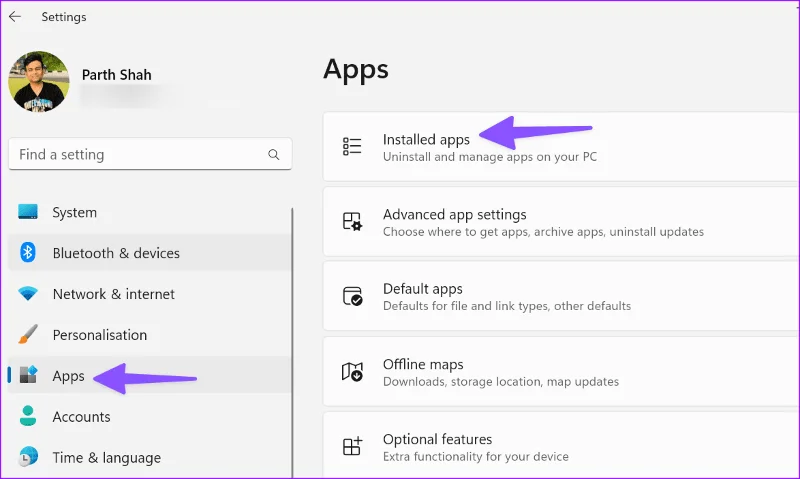Viewport: 800px width, 479px height.
Task: Open Bluetooth & devices label
Action: click(x=116, y=253)
